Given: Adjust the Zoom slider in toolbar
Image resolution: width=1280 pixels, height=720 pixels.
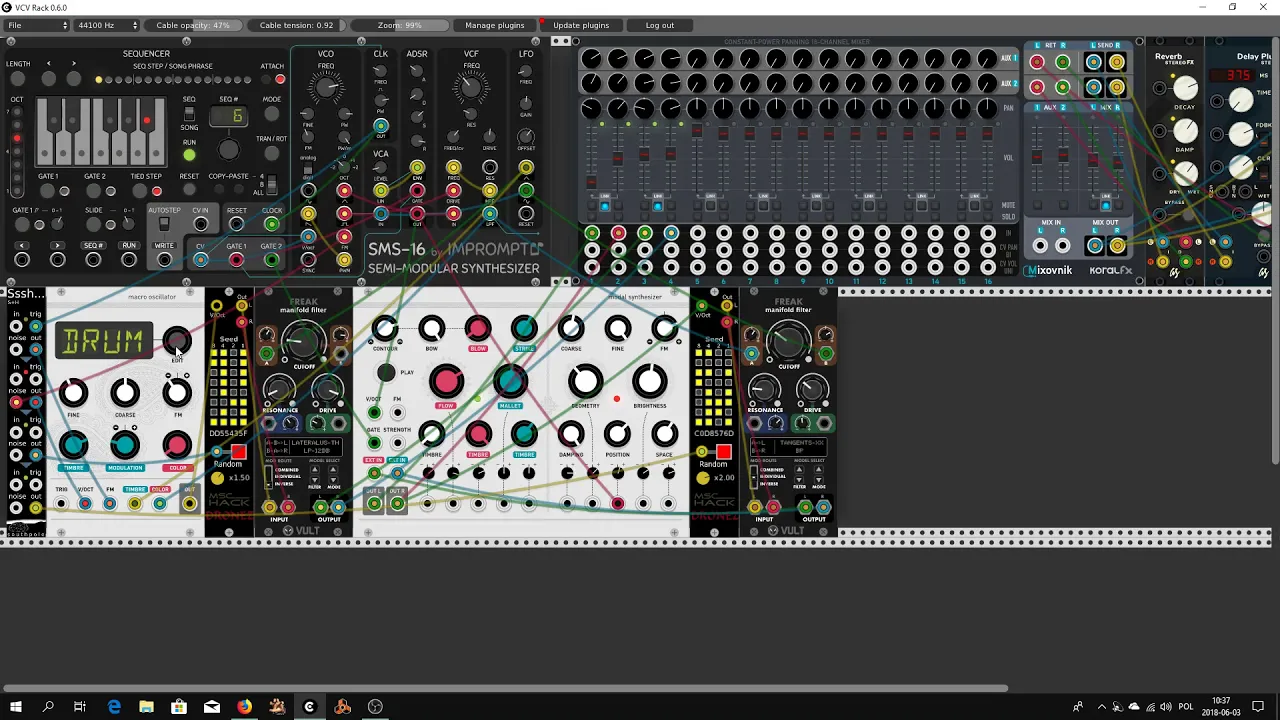Looking at the screenshot, I should [400, 25].
